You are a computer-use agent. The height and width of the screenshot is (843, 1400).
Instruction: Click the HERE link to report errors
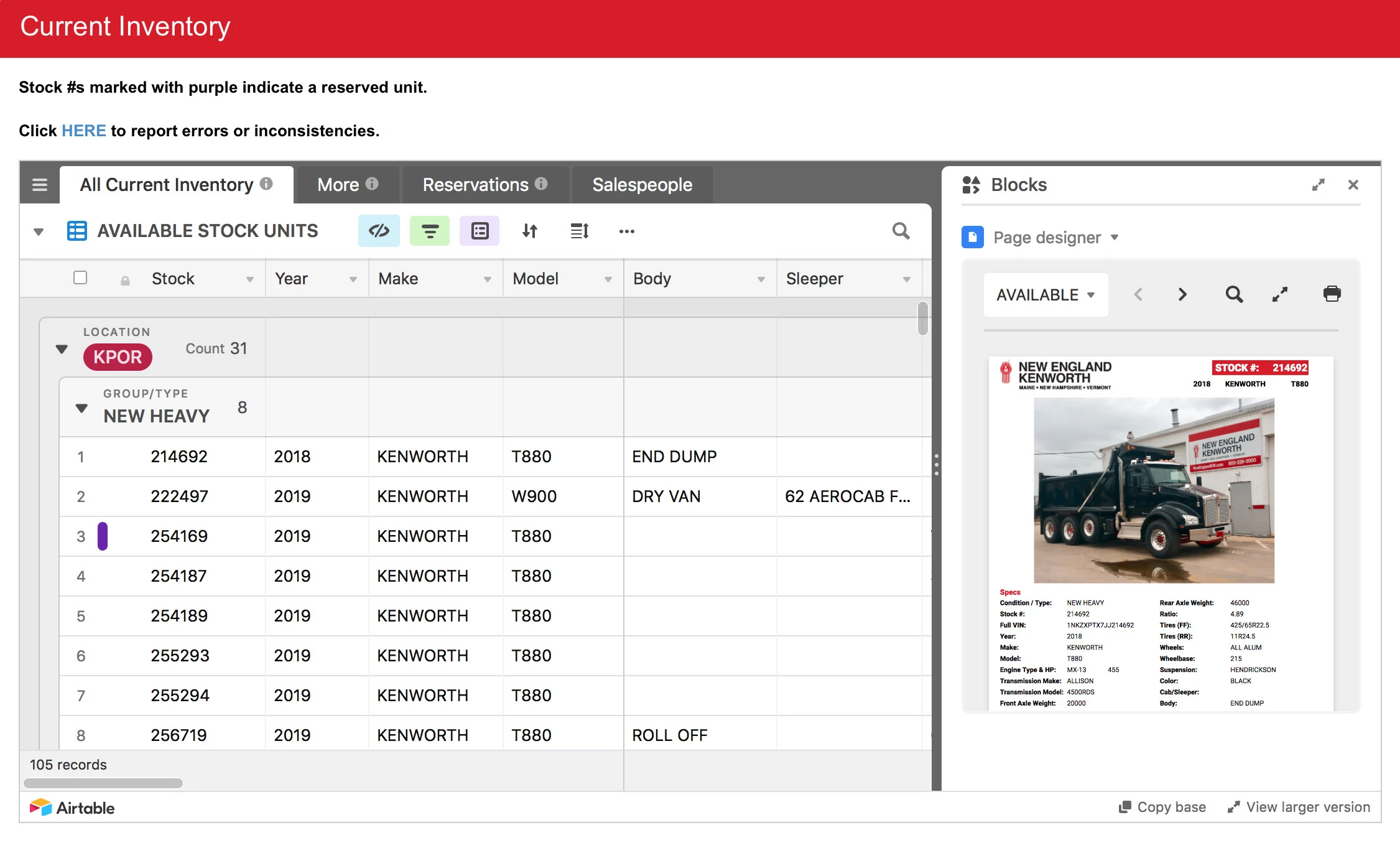84,131
